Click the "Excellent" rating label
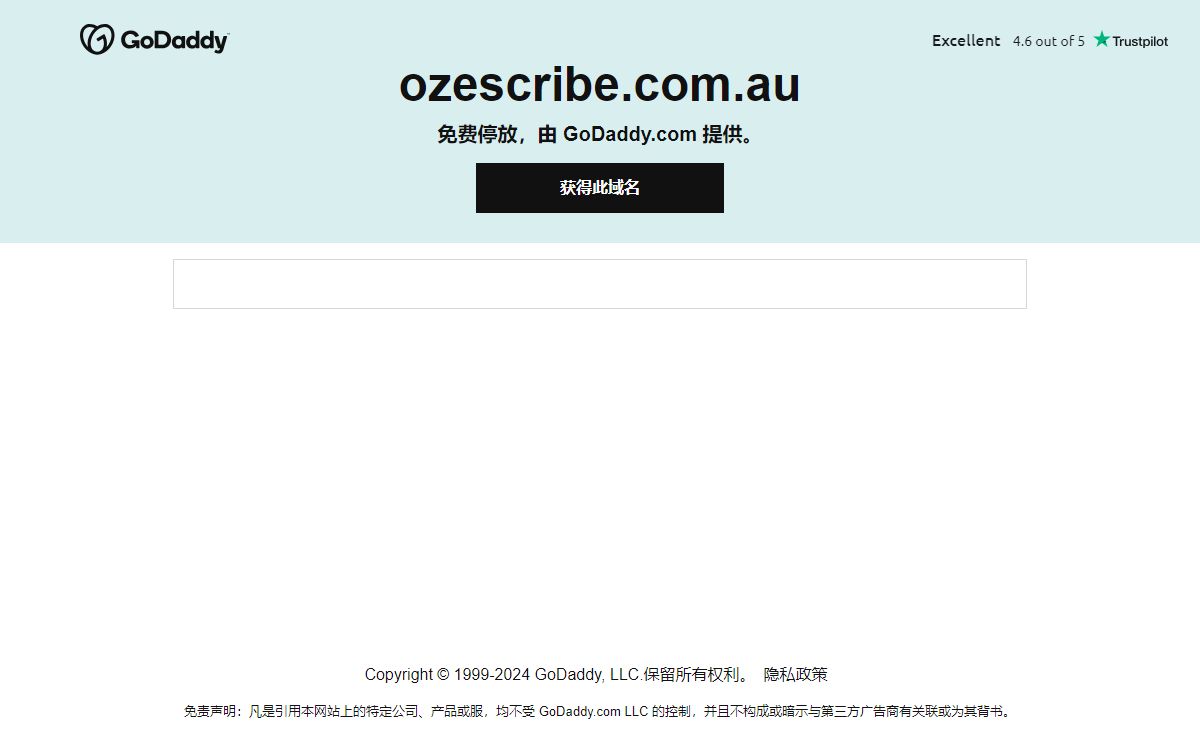Viewport: 1200px width, 740px height. tap(966, 41)
